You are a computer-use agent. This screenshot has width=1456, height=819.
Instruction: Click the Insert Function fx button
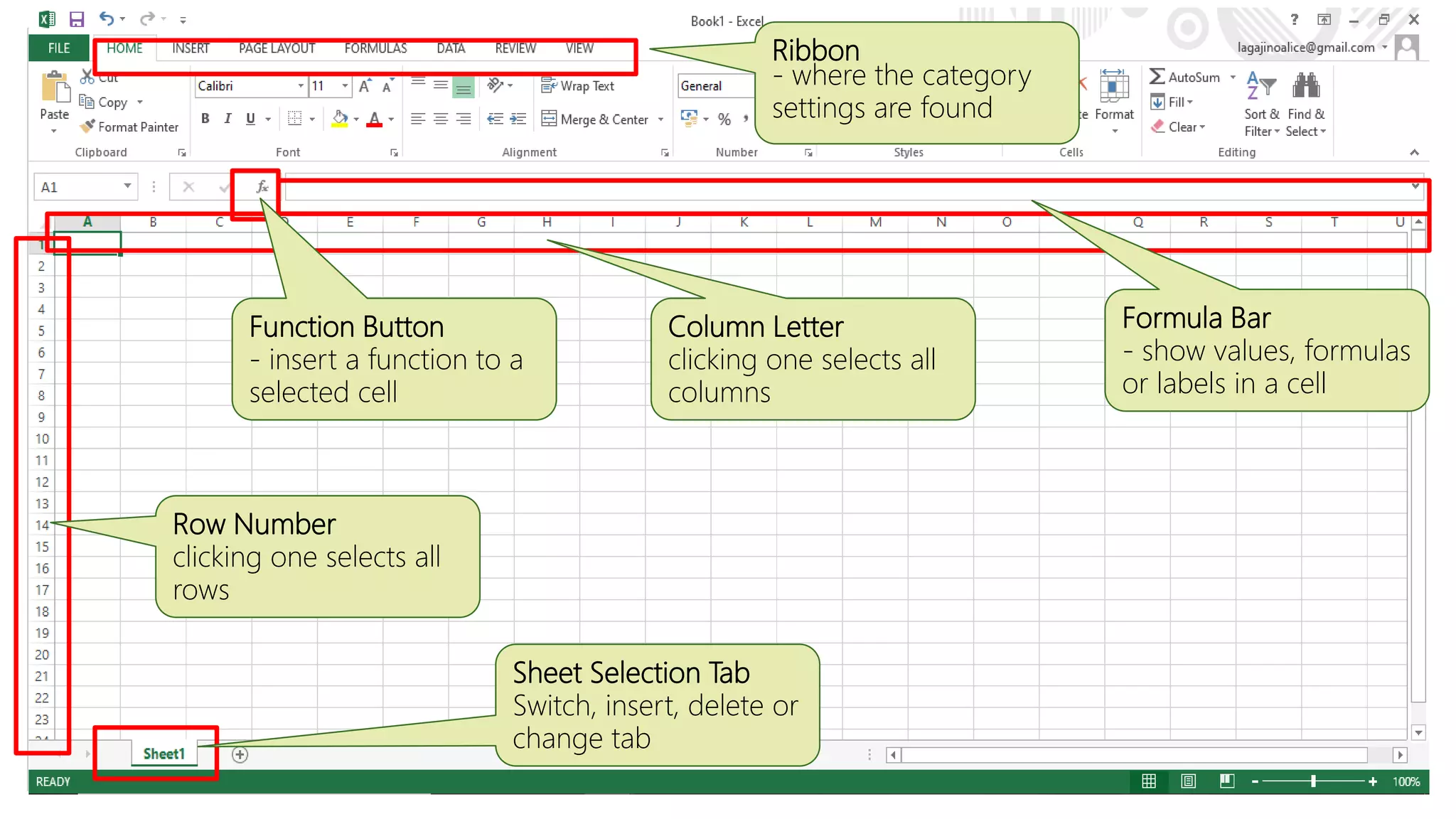point(262,187)
